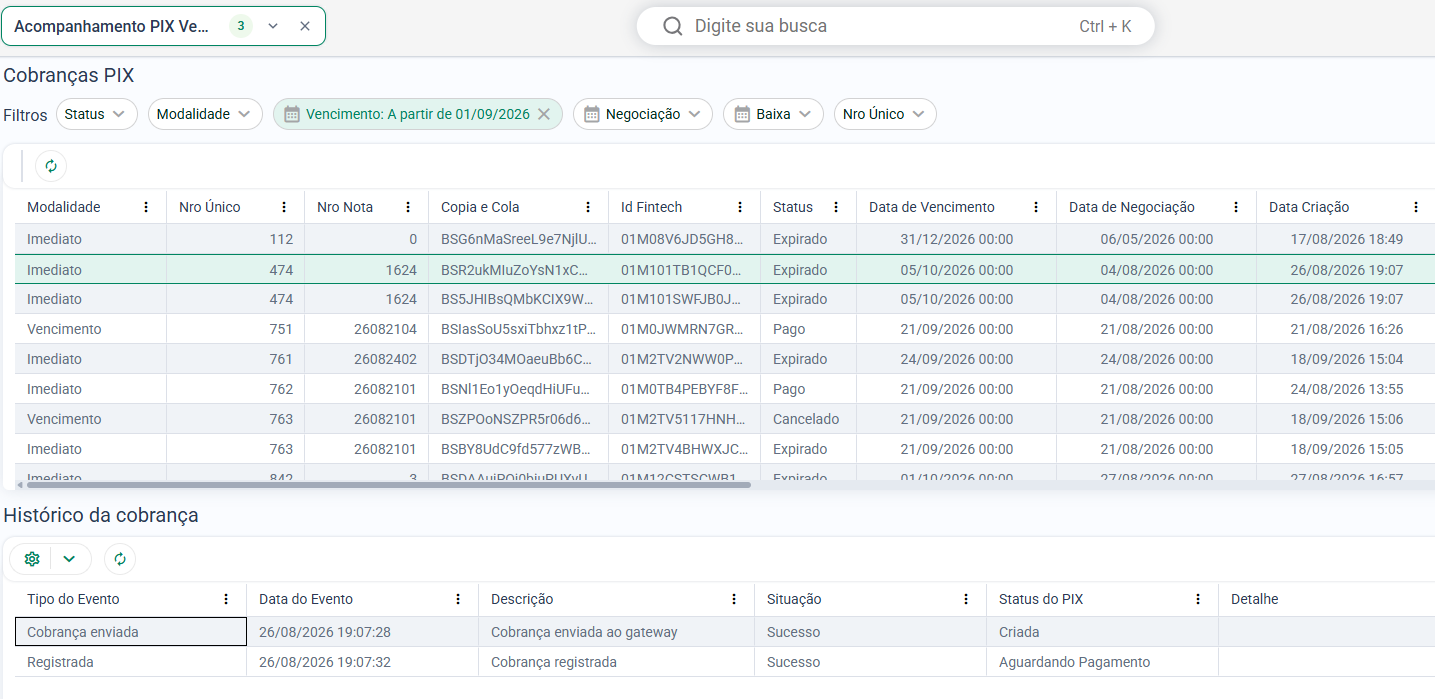Open column menu for Data do Evento
This screenshot has width=1435, height=699.
pyautogui.click(x=458, y=599)
